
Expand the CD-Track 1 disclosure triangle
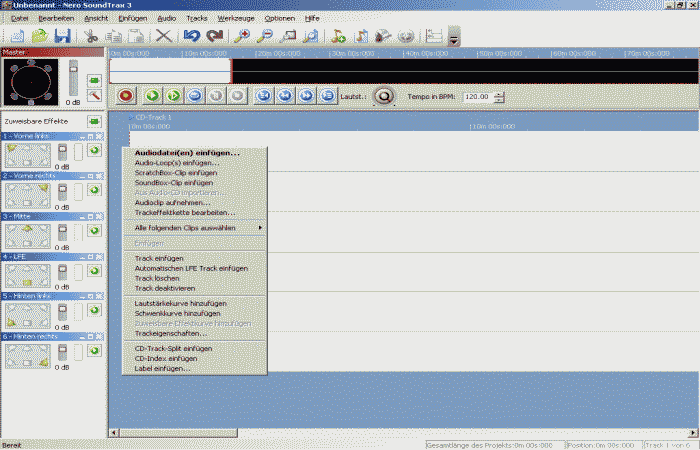(x=130, y=117)
